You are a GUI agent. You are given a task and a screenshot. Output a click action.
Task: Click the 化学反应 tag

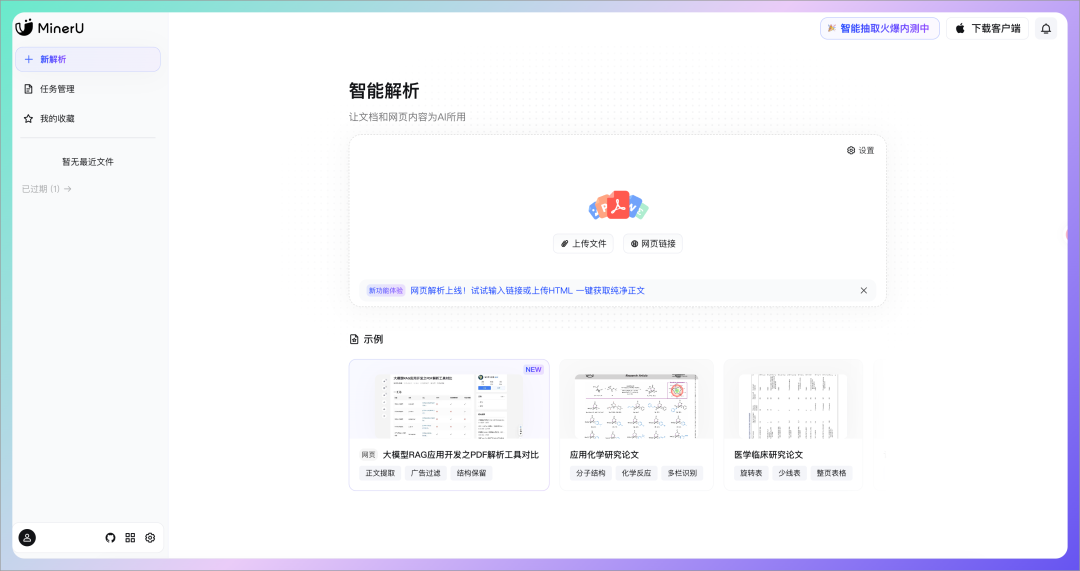636,473
